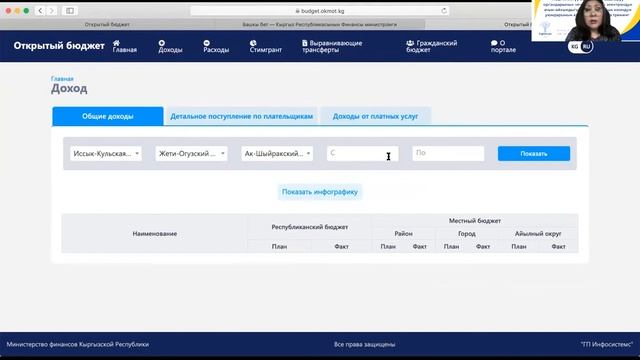Go forward using the browser forward arrow

pyautogui.click(x=51, y=11)
